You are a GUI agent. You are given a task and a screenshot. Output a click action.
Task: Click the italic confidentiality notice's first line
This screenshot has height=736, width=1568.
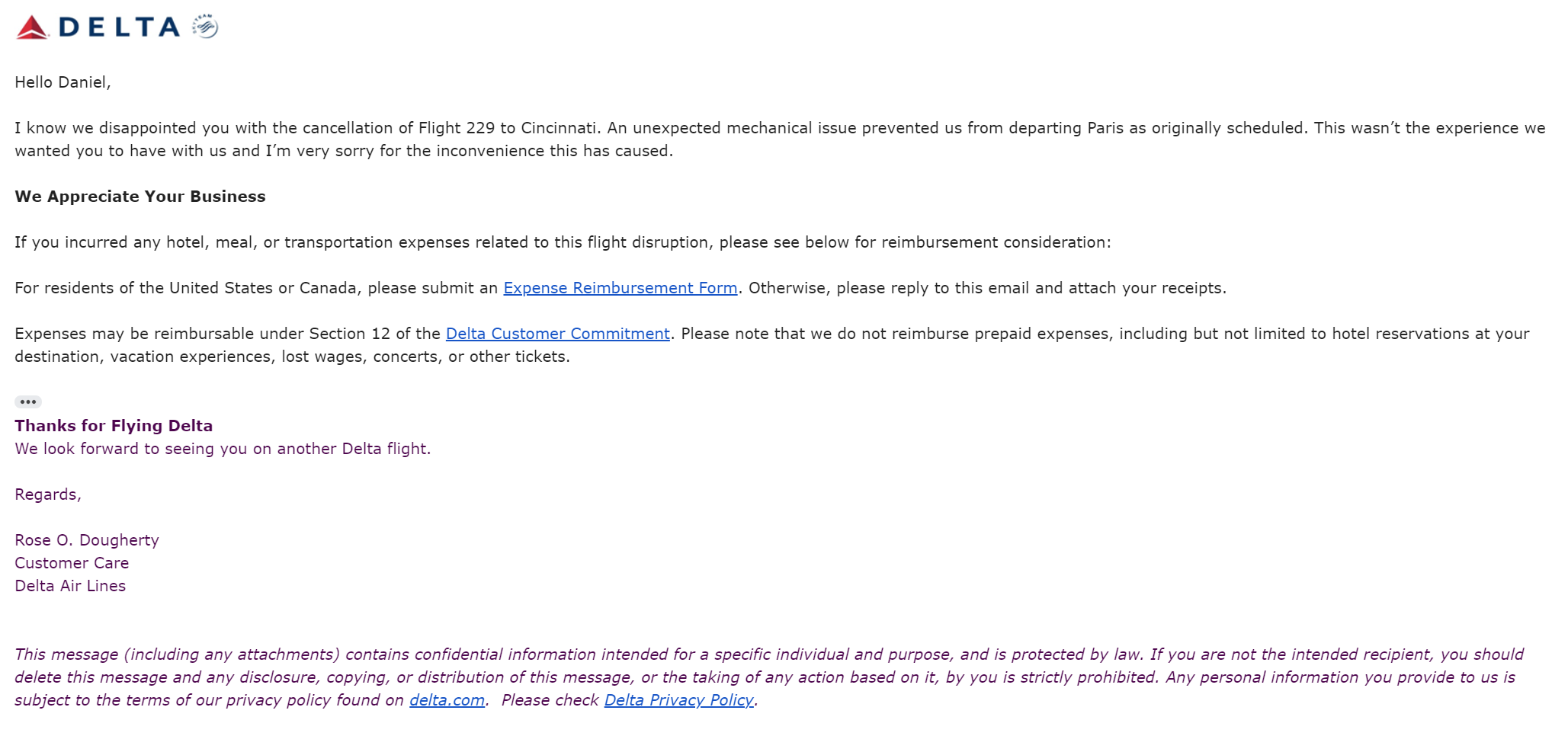(x=768, y=654)
